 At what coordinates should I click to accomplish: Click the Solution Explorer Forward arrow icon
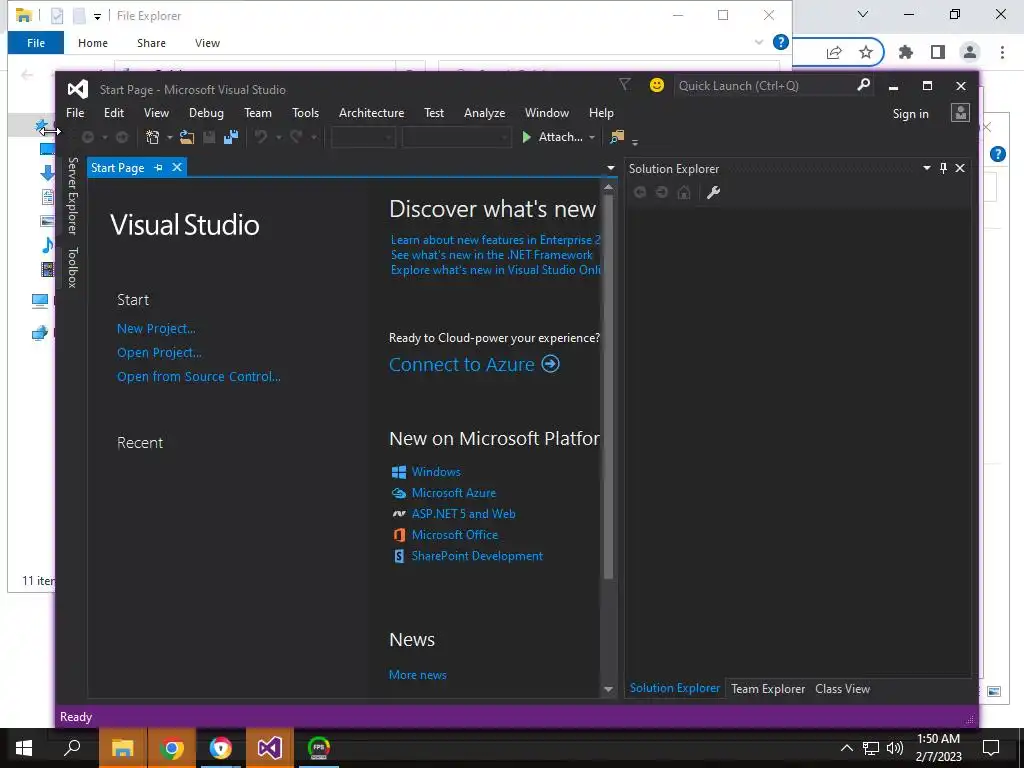662,192
